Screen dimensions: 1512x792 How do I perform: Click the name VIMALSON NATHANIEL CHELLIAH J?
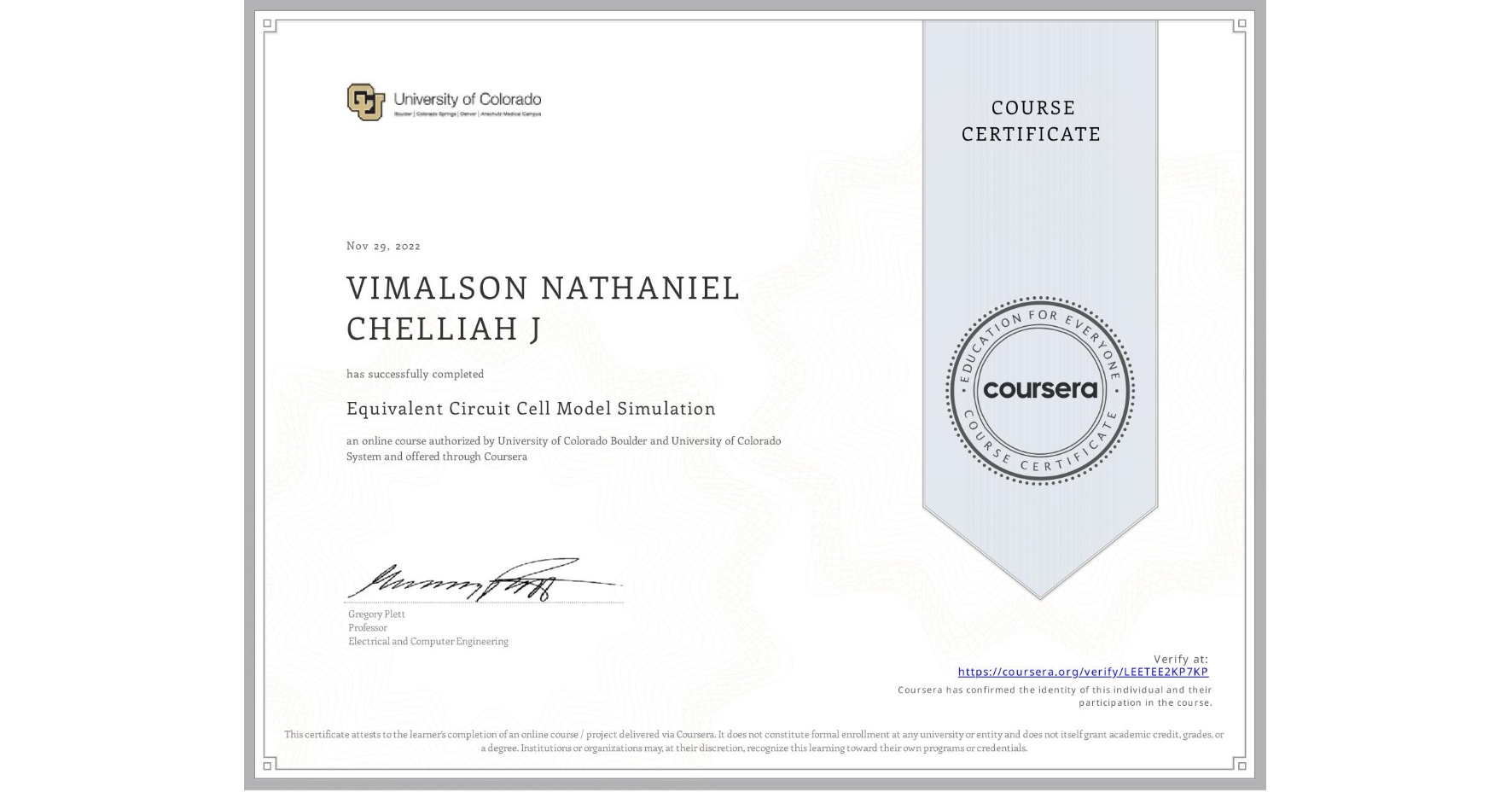click(543, 308)
